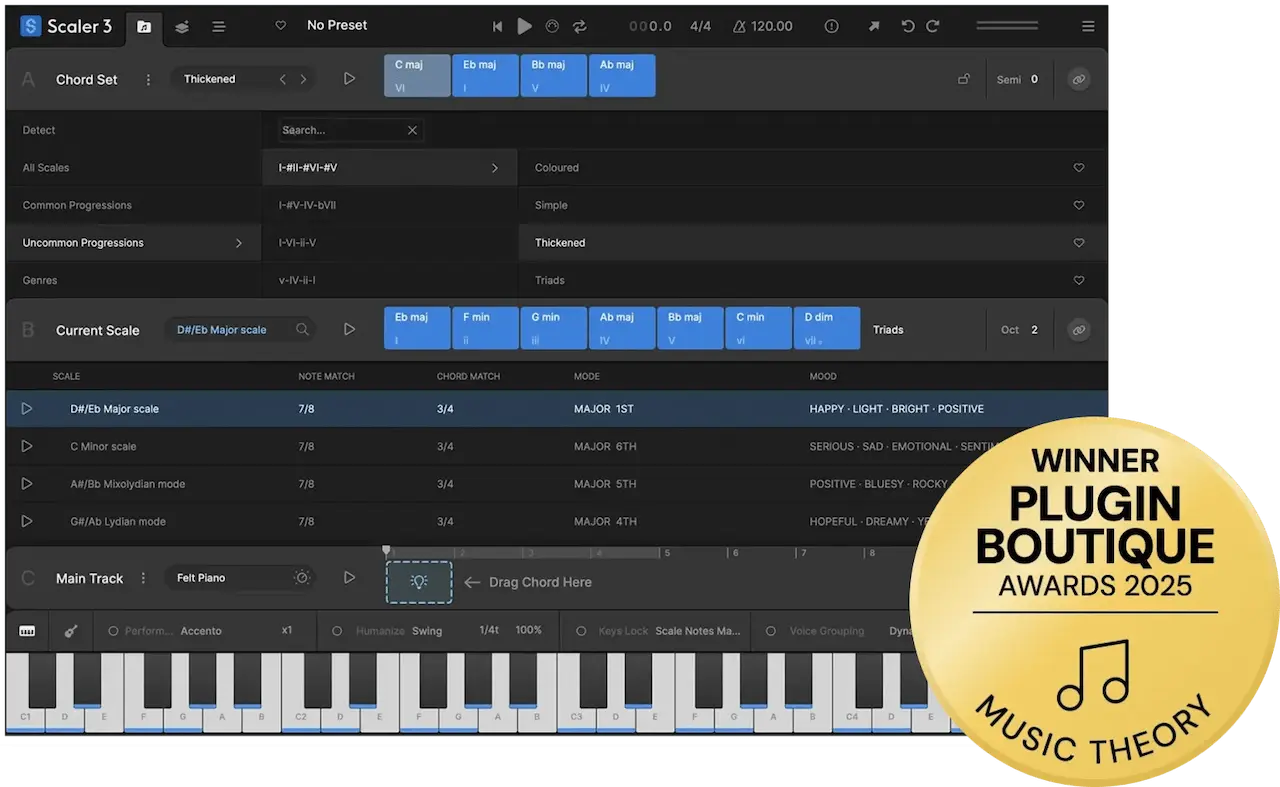Click the diagonal arrow export icon
The width and height of the screenshot is (1280, 787).
pos(874,27)
